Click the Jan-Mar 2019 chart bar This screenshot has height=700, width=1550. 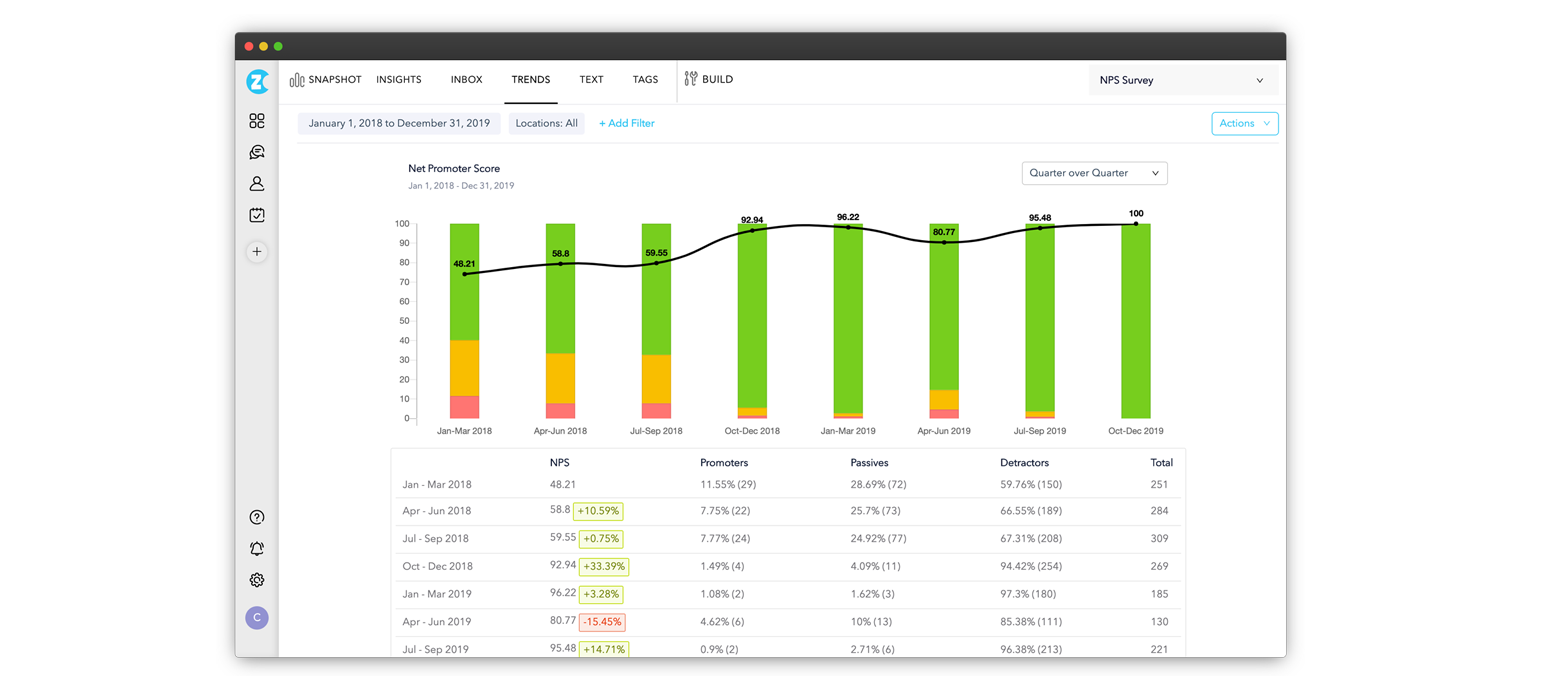pyautogui.click(x=848, y=321)
